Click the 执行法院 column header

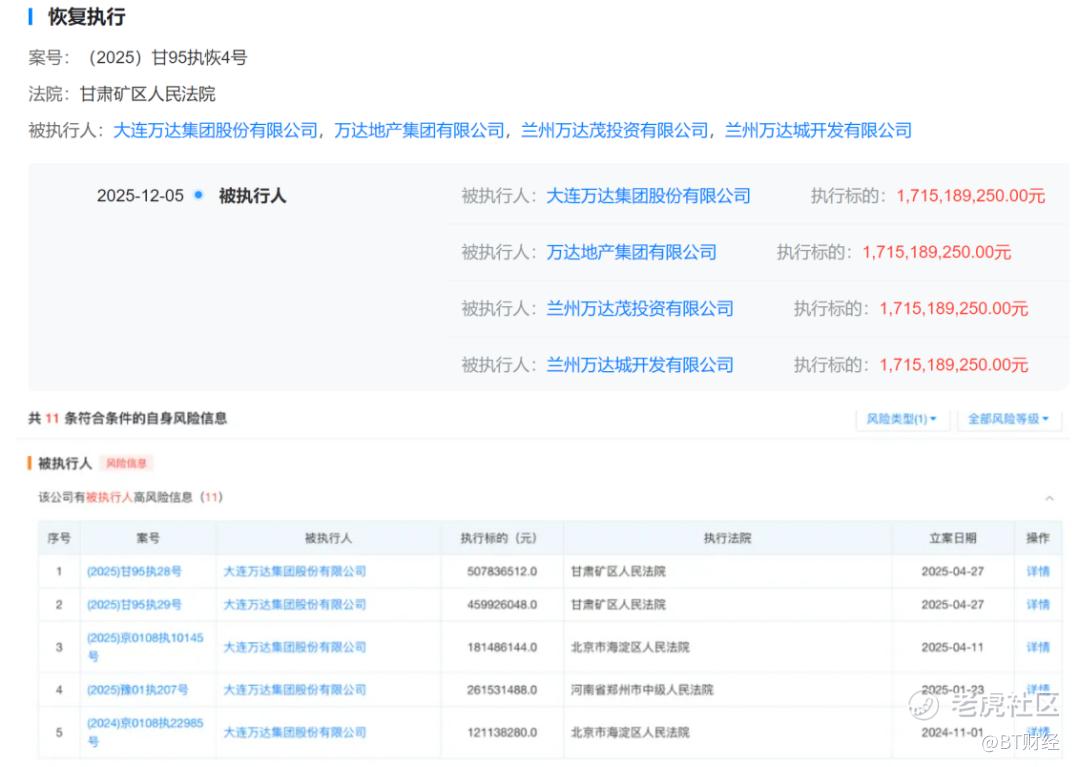pos(727,538)
